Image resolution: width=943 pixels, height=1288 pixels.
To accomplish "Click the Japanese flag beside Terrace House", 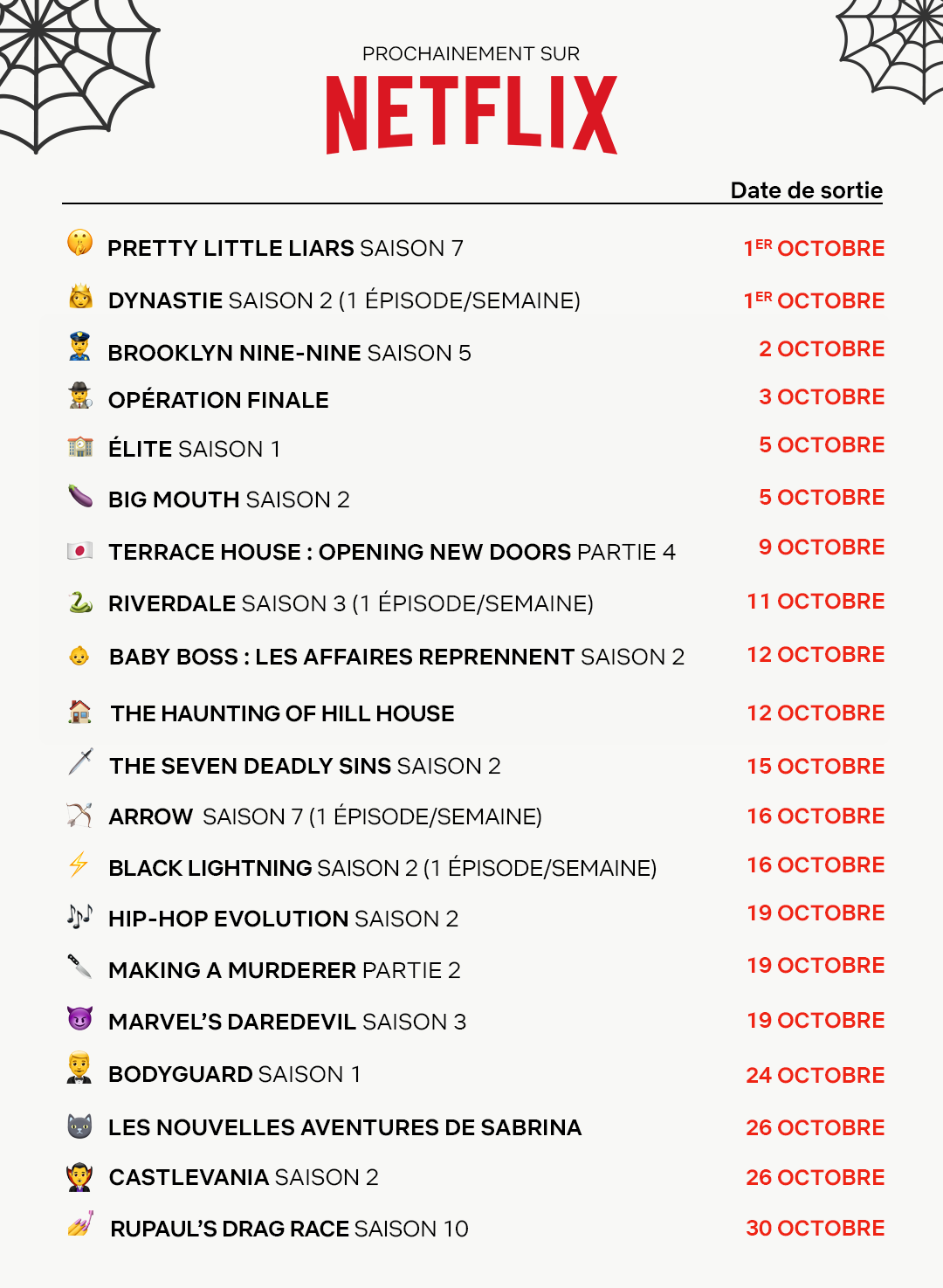I will pyautogui.click(x=79, y=550).
